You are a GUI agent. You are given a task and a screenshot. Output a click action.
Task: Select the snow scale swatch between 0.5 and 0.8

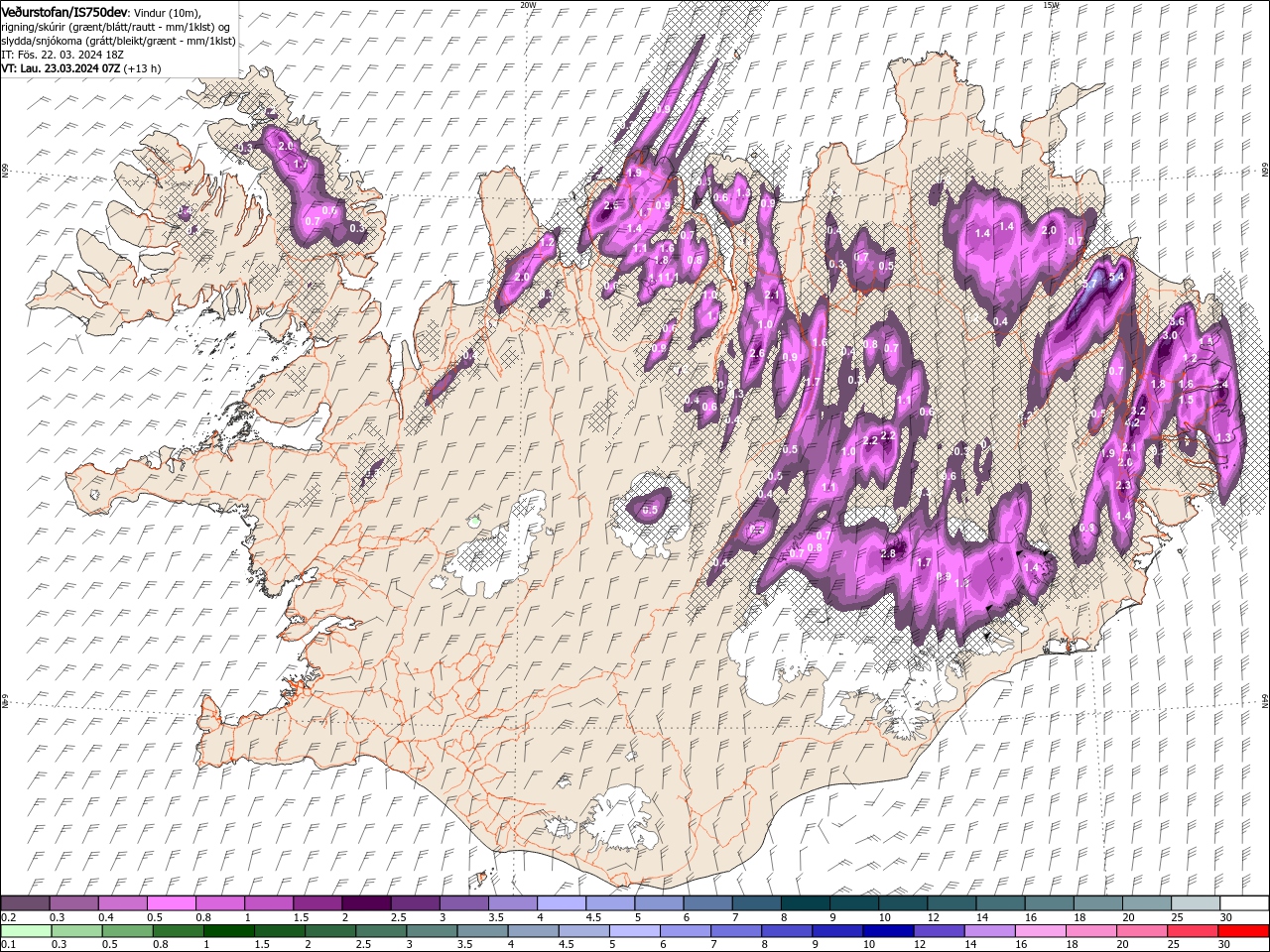(172, 903)
